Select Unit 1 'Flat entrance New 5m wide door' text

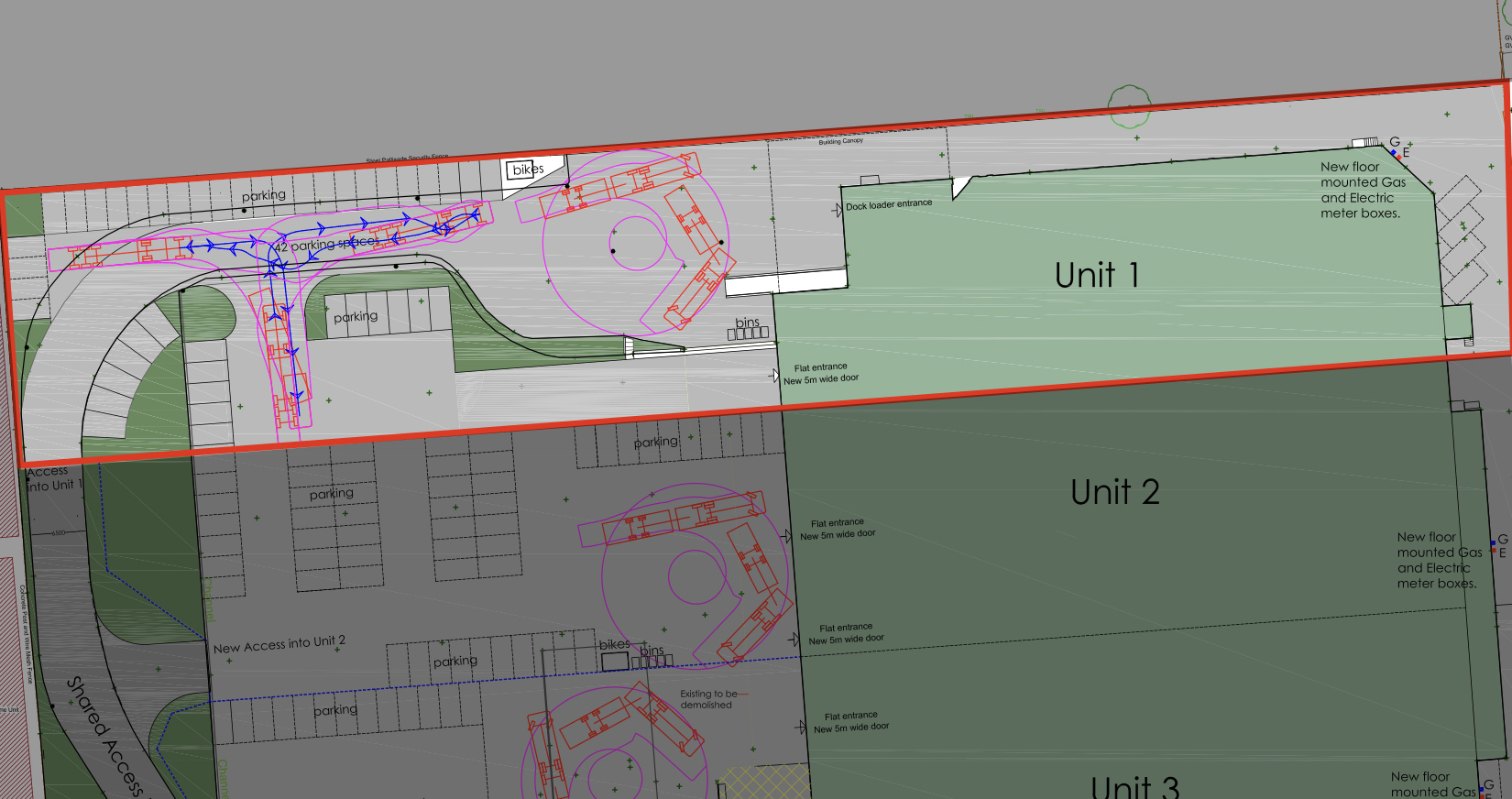point(822,373)
